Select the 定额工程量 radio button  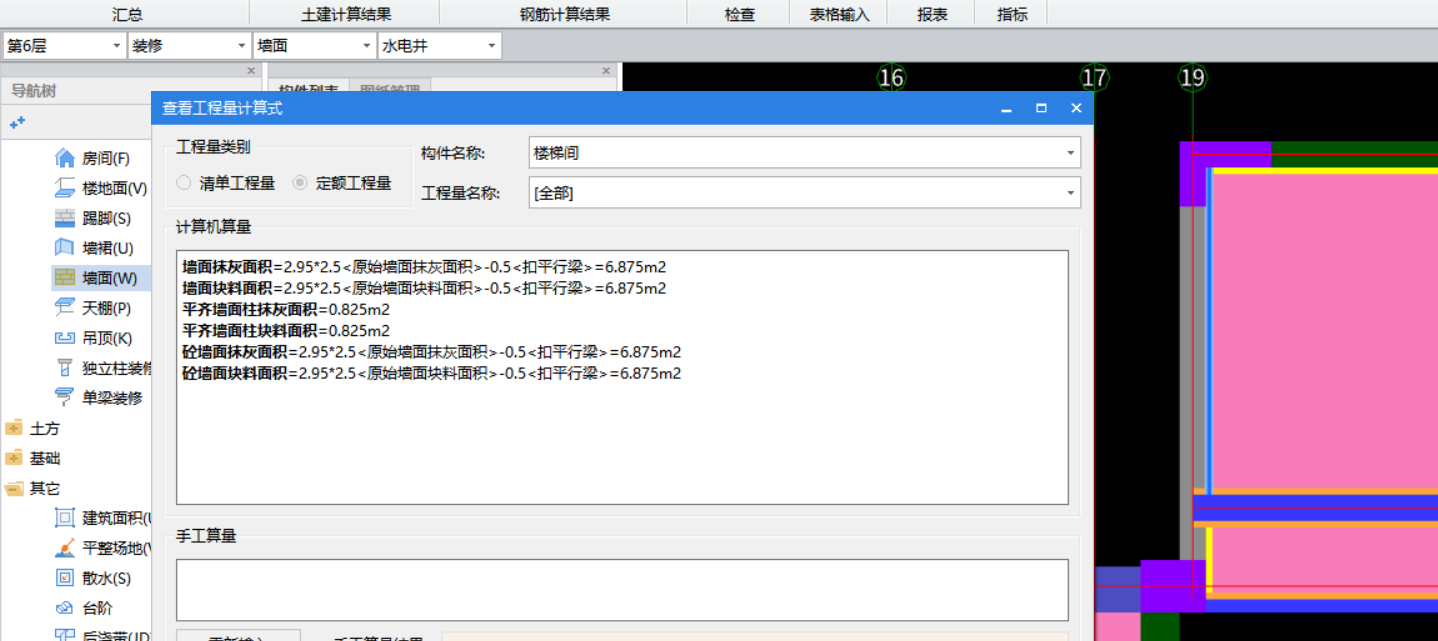click(301, 181)
